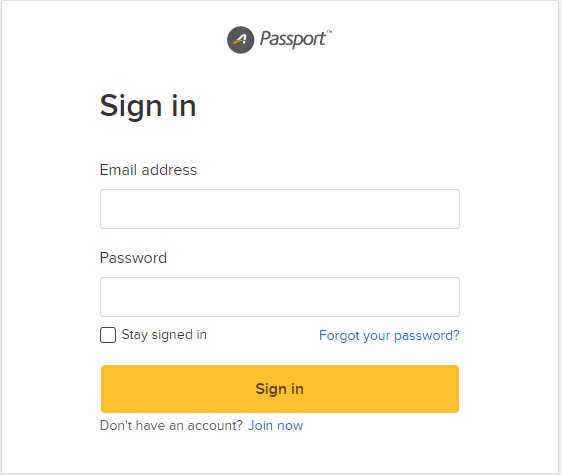Image resolution: width=562 pixels, height=475 pixels.
Task: Focus the Password input field
Action: 280,297
